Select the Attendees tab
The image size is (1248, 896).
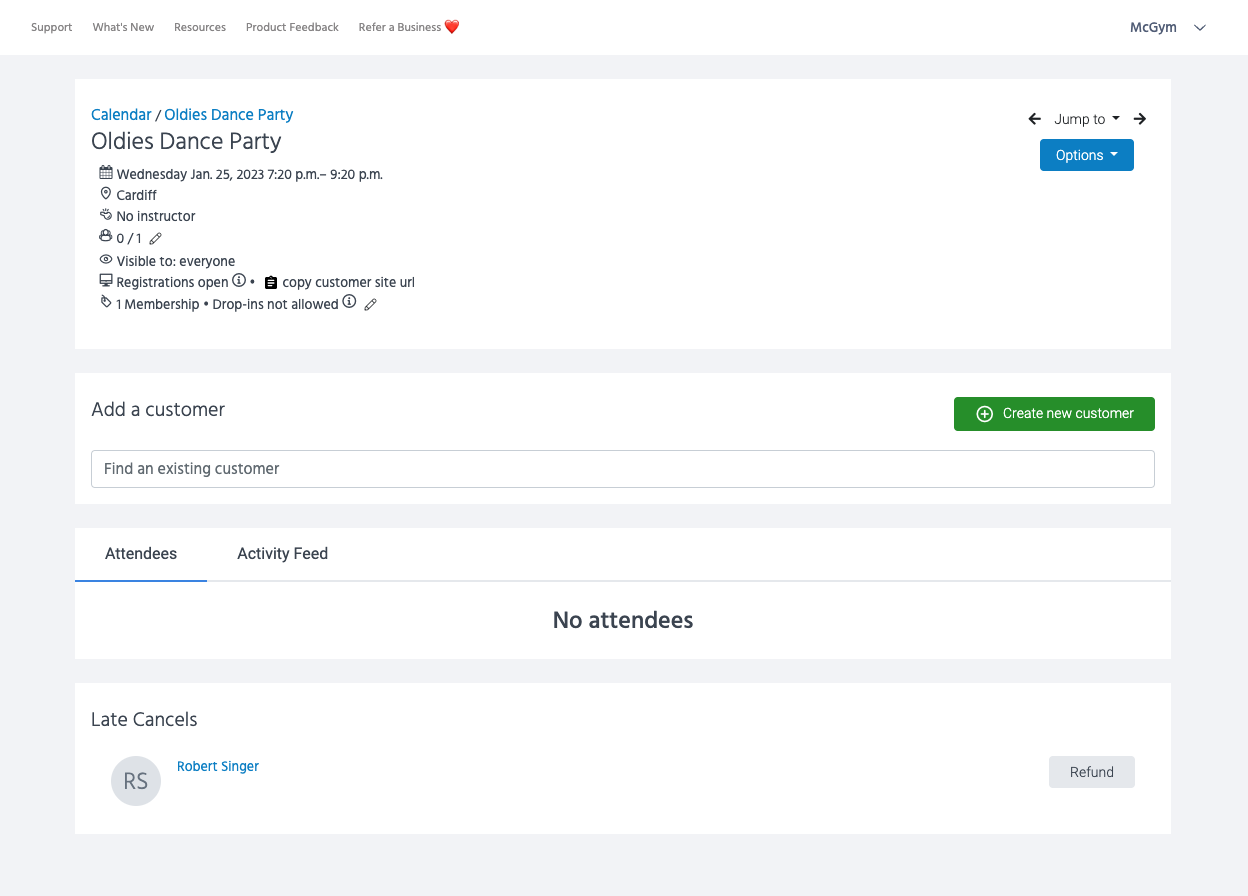141,553
